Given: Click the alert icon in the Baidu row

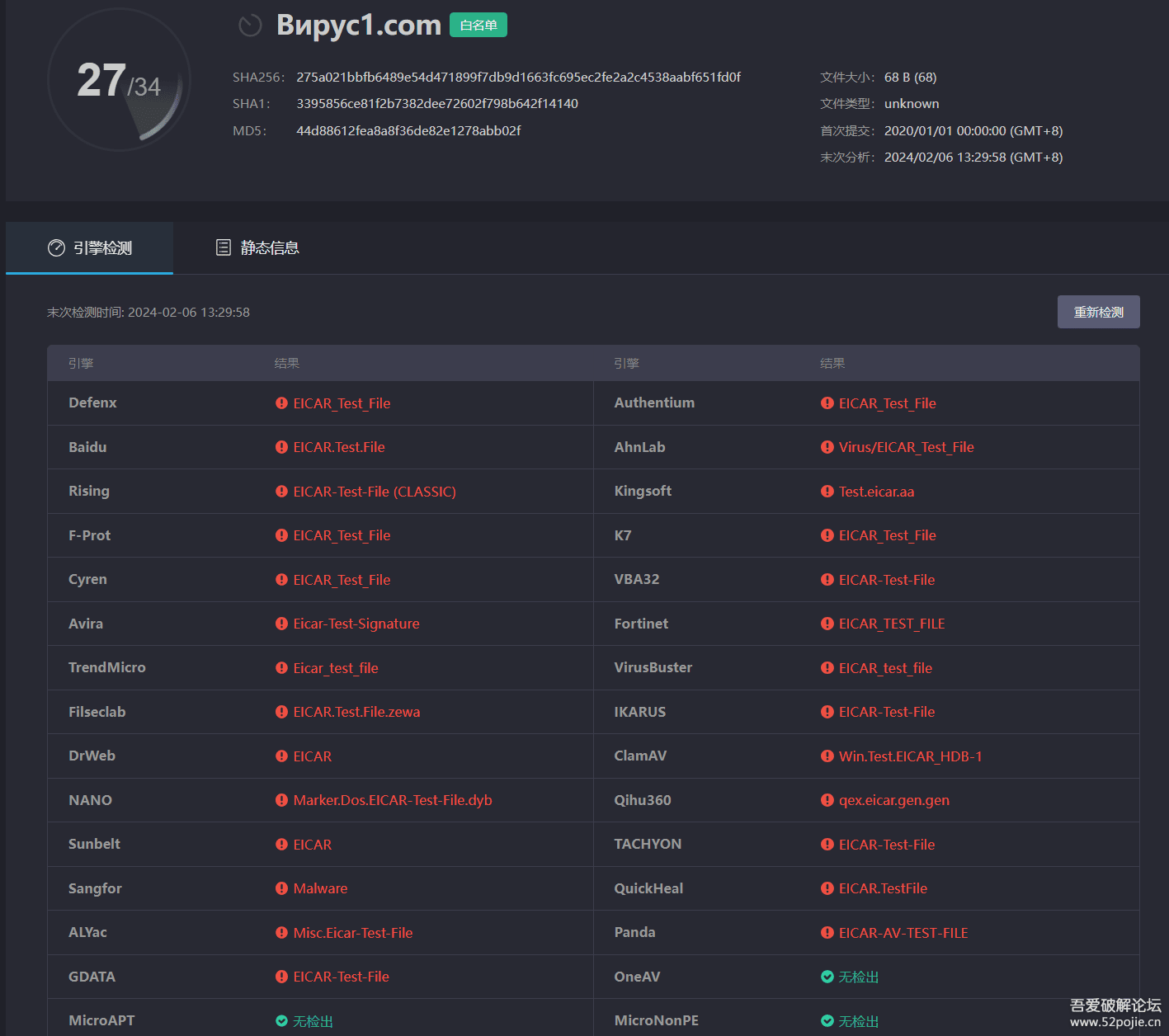Looking at the screenshot, I should [282, 447].
